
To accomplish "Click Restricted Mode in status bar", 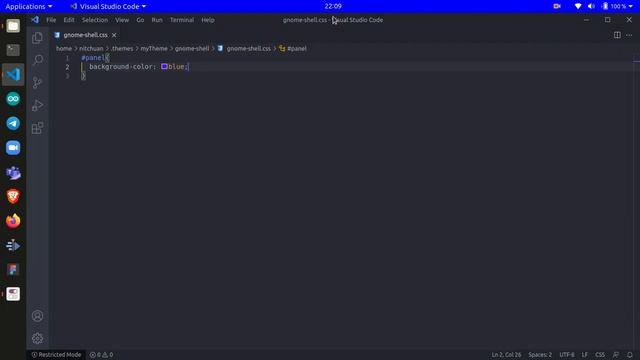I will pos(56,355).
